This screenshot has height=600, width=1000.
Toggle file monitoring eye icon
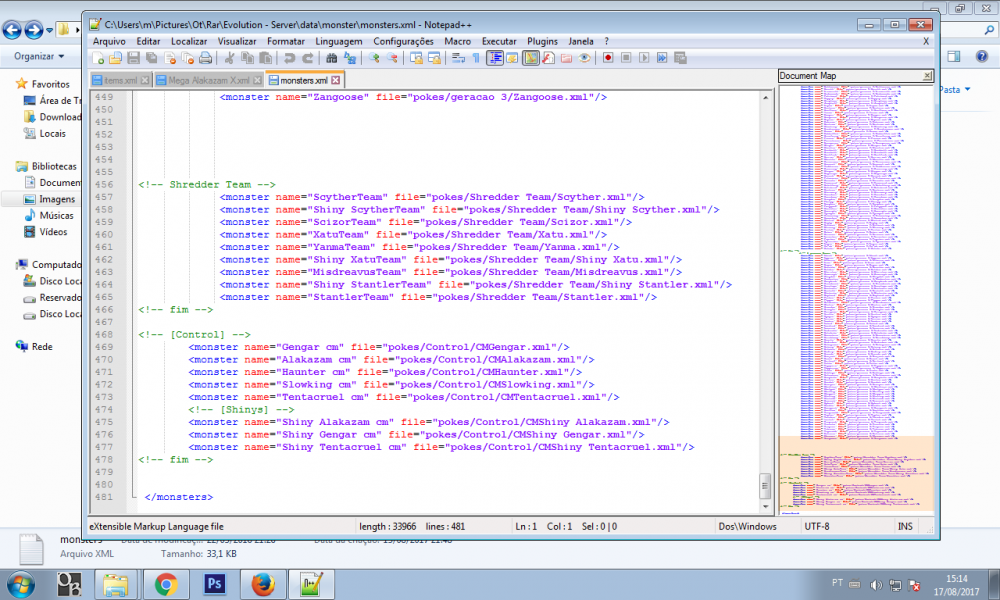[x=584, y=58]
